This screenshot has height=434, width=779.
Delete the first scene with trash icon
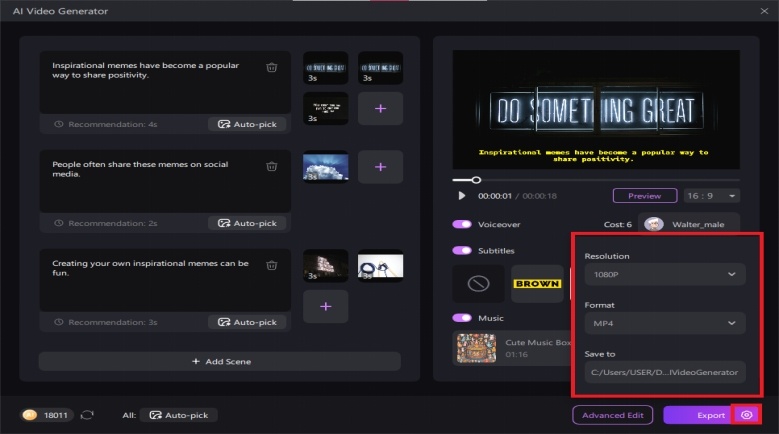[271, 67]
